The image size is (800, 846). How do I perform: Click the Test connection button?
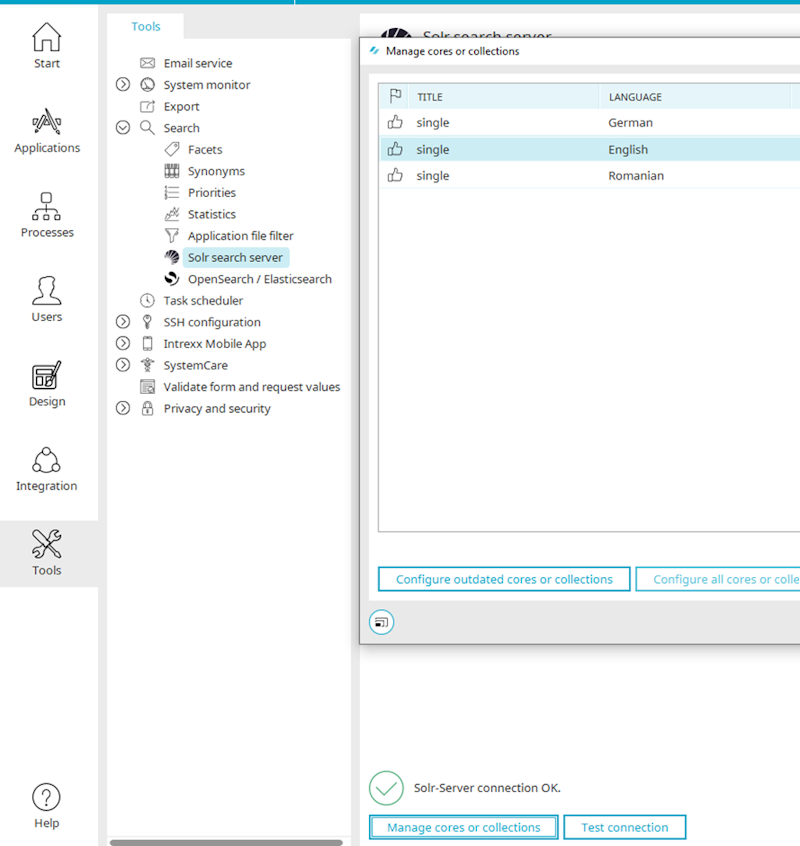(624, 827)
